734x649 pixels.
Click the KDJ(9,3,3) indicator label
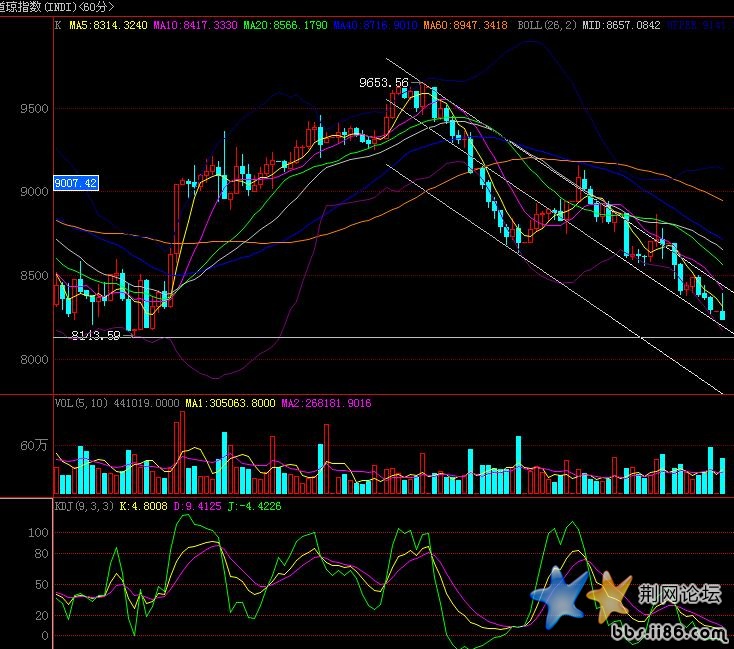[84, 506]
